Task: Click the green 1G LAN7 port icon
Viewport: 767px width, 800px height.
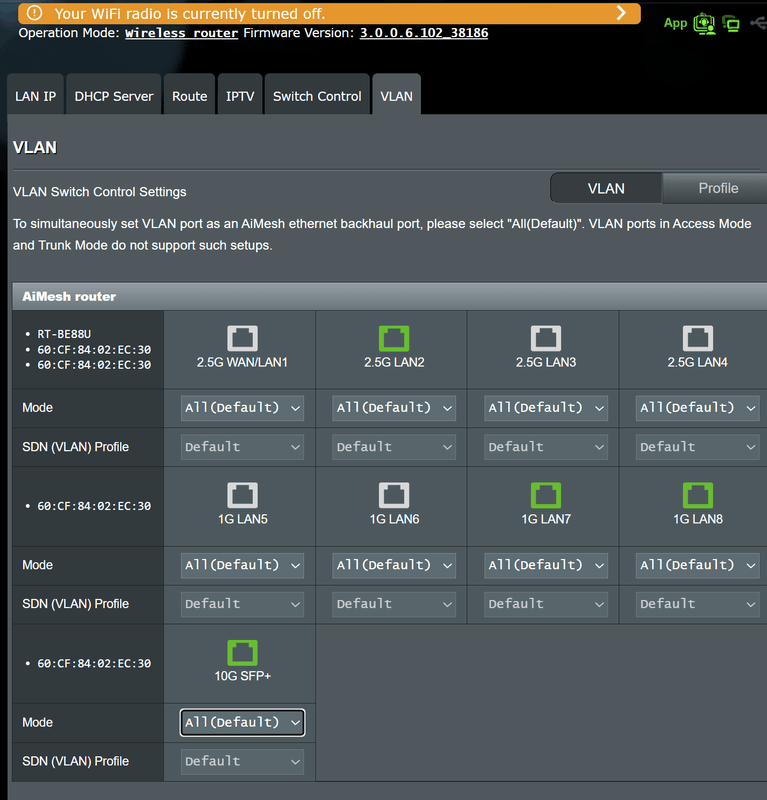Action: pos(546,495)
